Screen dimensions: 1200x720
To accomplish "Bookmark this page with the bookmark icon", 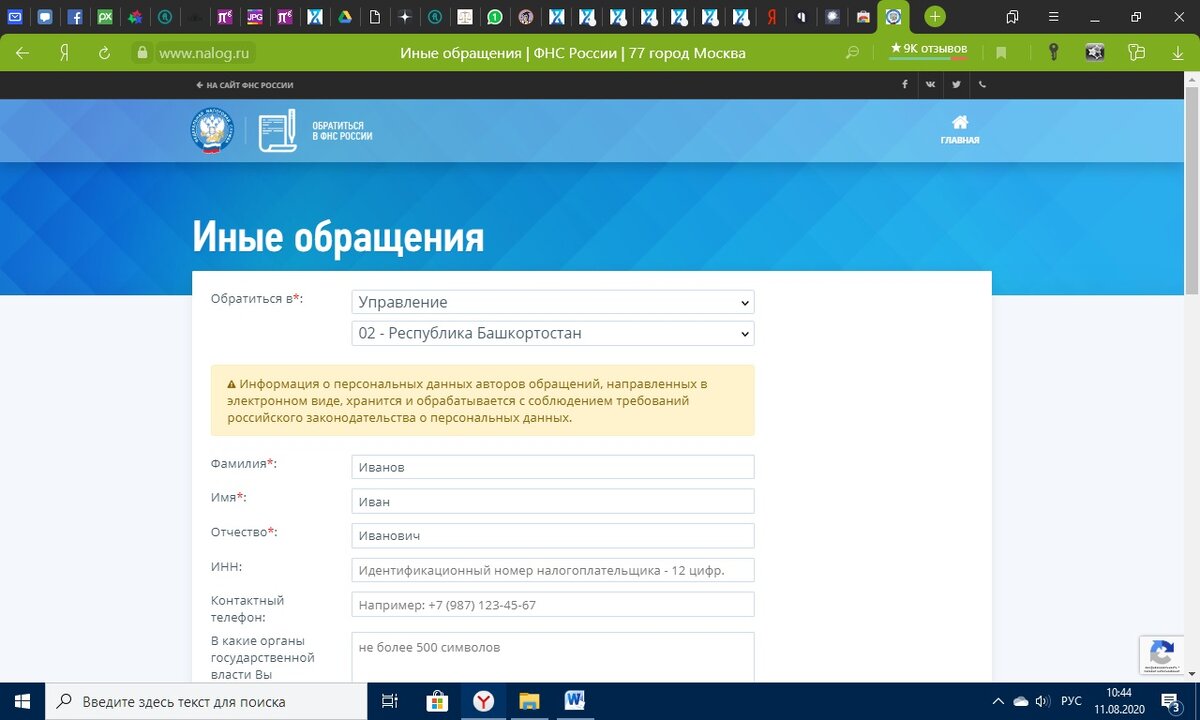I will point(1001,53).
